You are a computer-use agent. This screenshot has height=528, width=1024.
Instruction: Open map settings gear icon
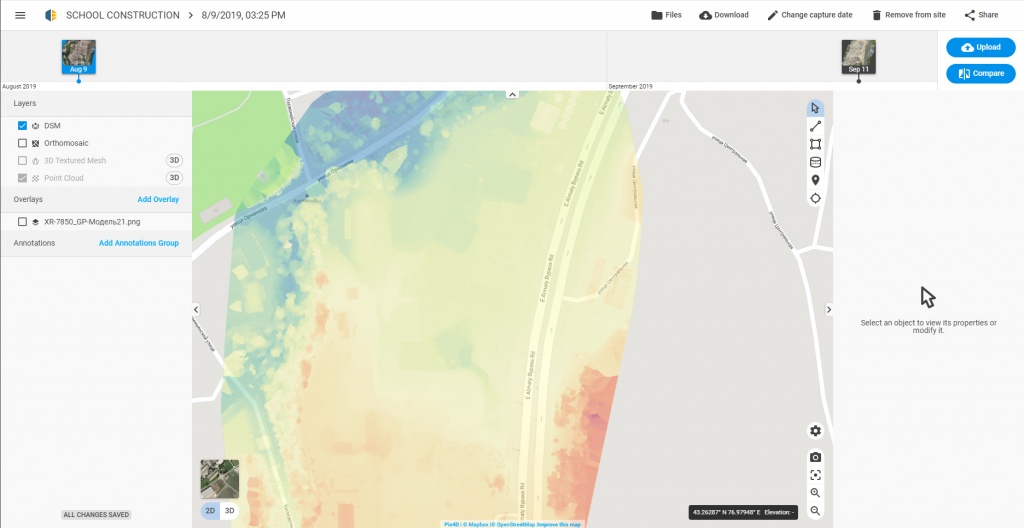(815, 431)
